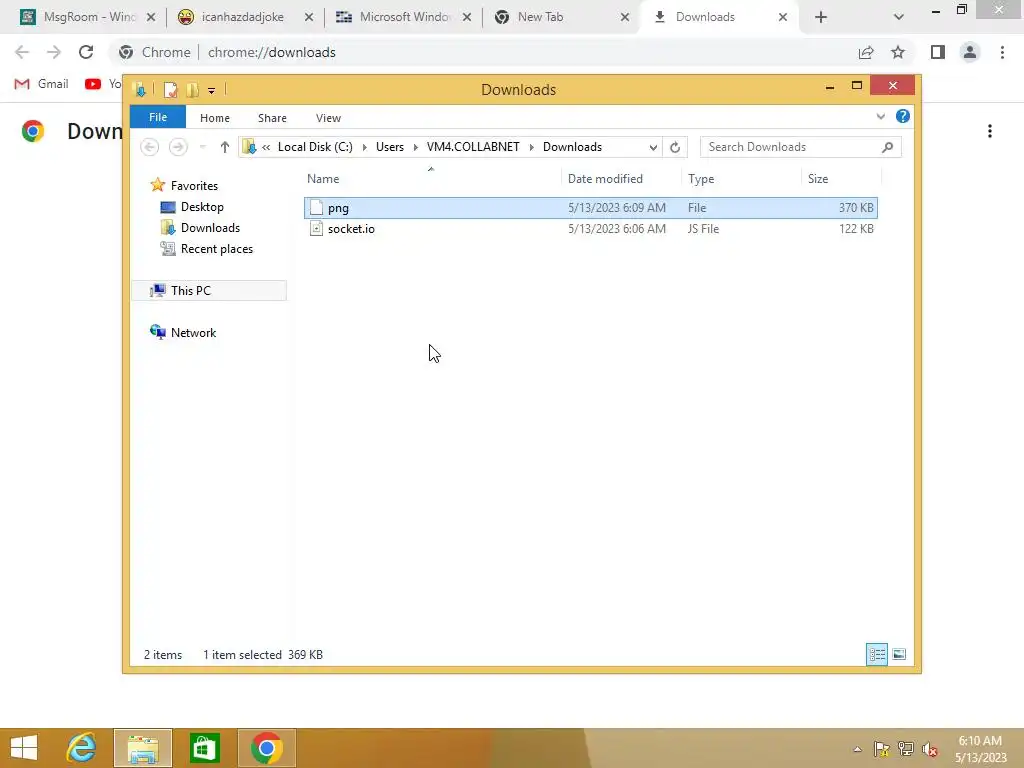The width and height of the screenshot is (1024, 768).
Task: Sort by Date modified column header
Action: pyautogui.click(x=605, y=178)
